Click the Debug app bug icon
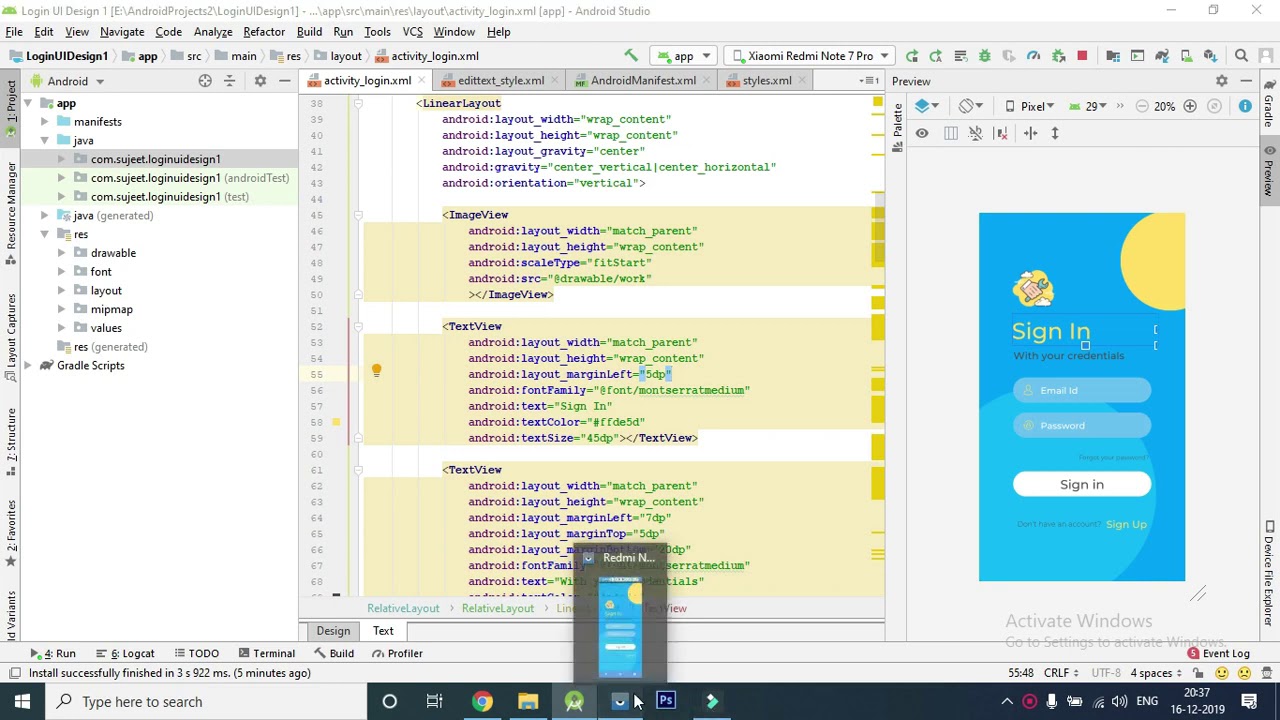This screenshot has height=720, width=1280. pos(984,56)
